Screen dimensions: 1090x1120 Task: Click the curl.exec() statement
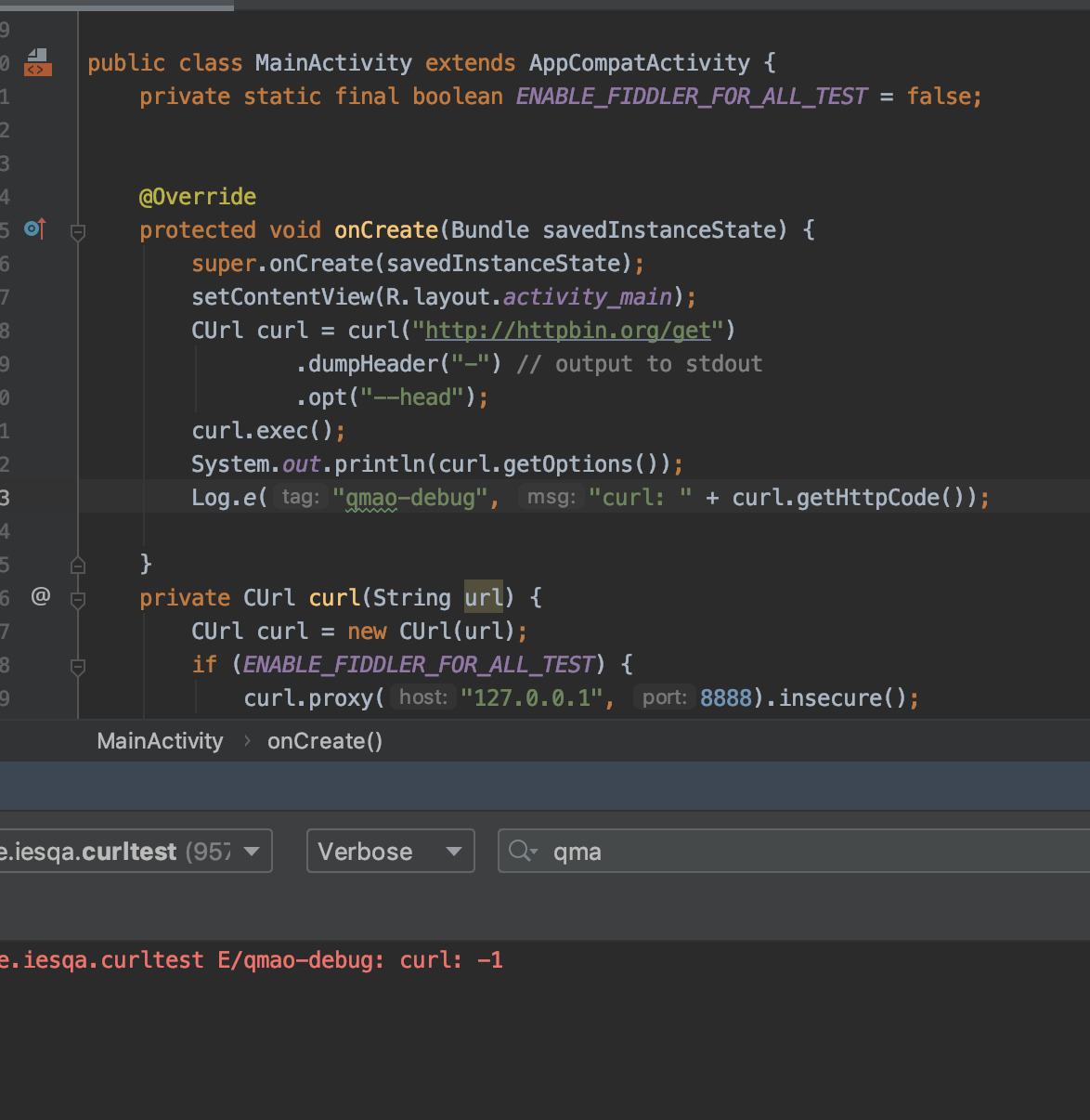(268, 431)
